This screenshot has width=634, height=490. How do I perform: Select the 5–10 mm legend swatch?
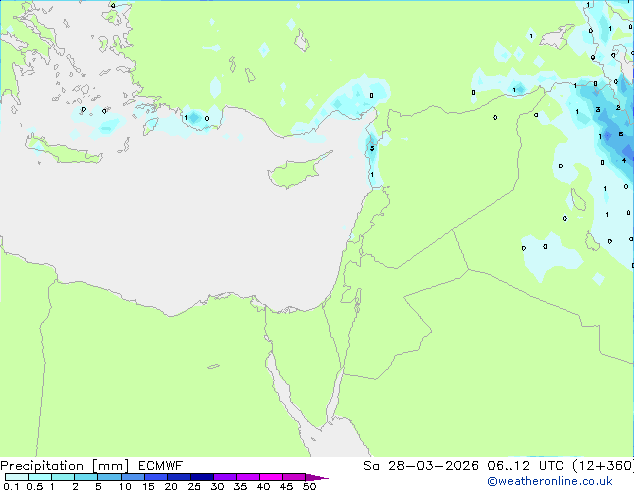(109, 477)
